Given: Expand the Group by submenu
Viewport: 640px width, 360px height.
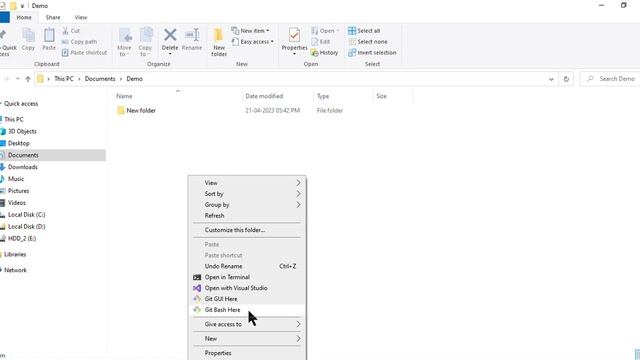Looking at the screenshot, I should click(248, 204).
